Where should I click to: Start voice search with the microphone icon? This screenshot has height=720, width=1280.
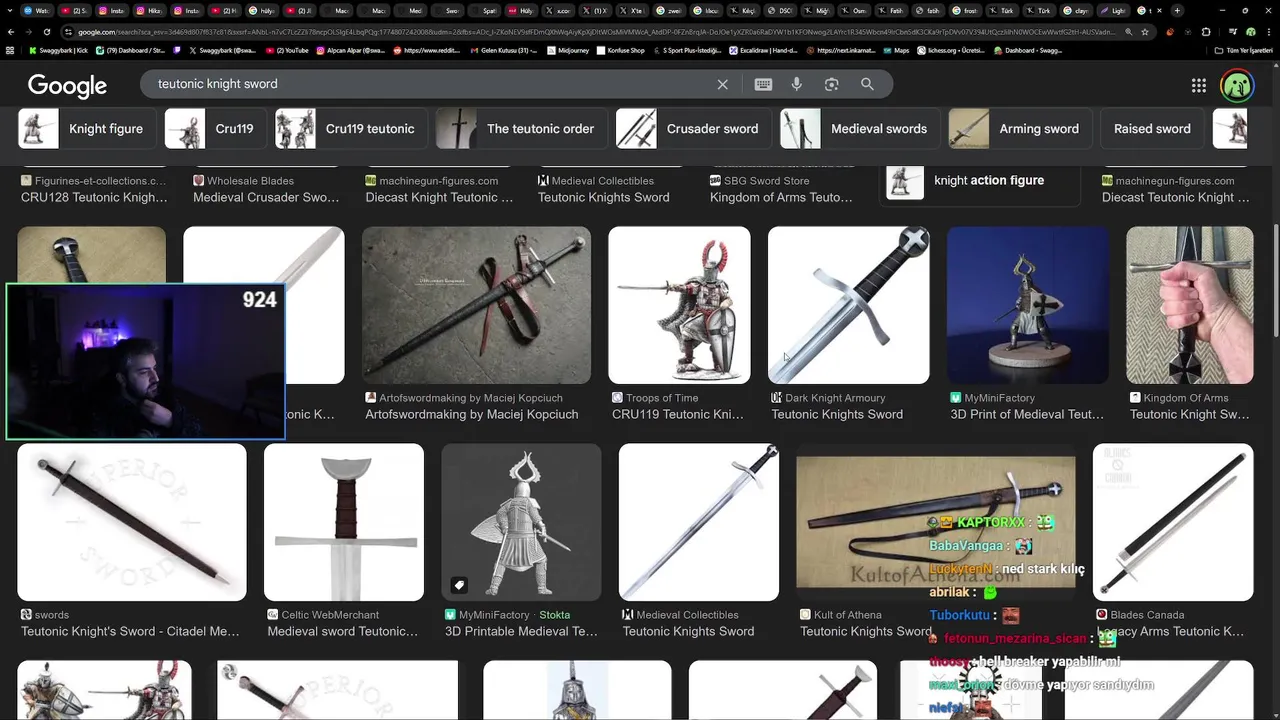(797, 85)
